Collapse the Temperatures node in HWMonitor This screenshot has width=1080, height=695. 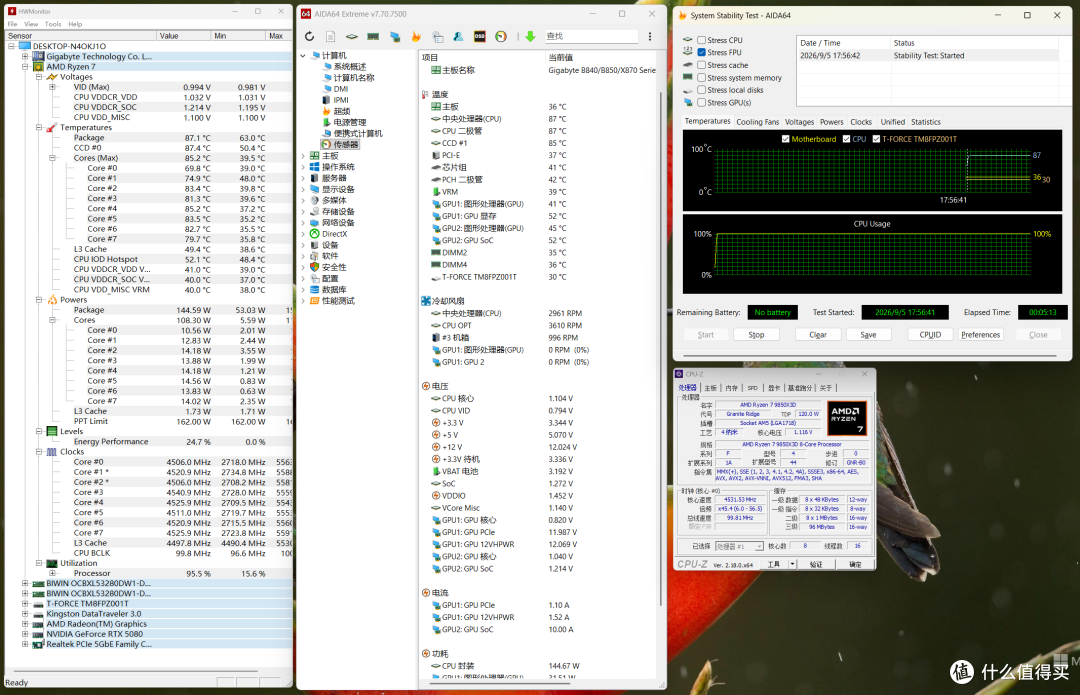(x=39, y=127)
